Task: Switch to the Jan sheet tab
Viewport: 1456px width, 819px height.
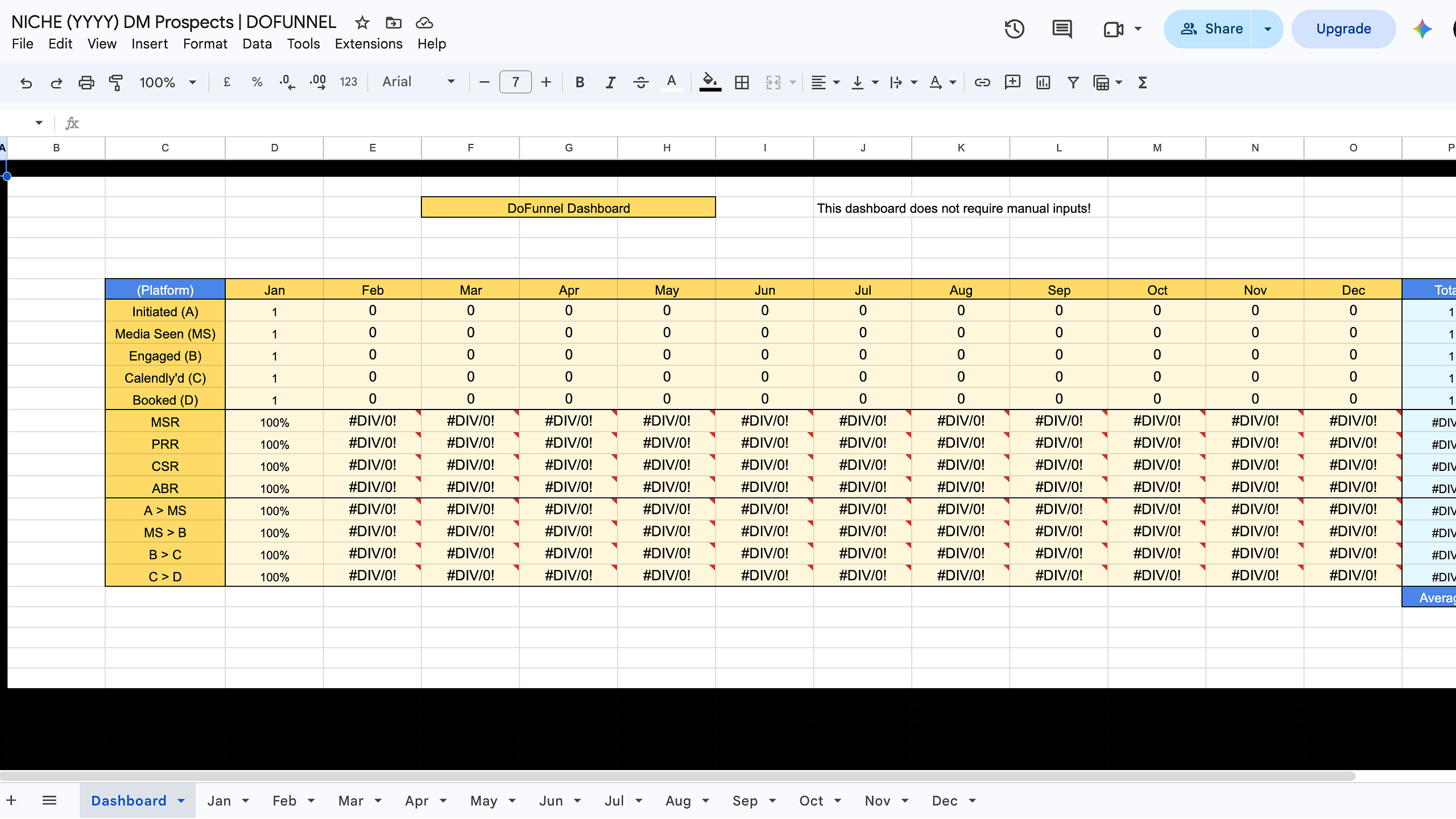Action: tap(219, 801)
